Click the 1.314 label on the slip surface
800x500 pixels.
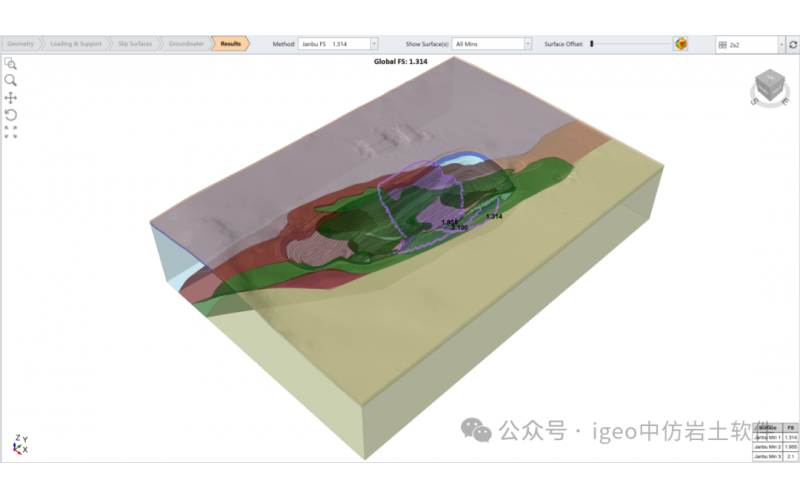click(493, 216)
